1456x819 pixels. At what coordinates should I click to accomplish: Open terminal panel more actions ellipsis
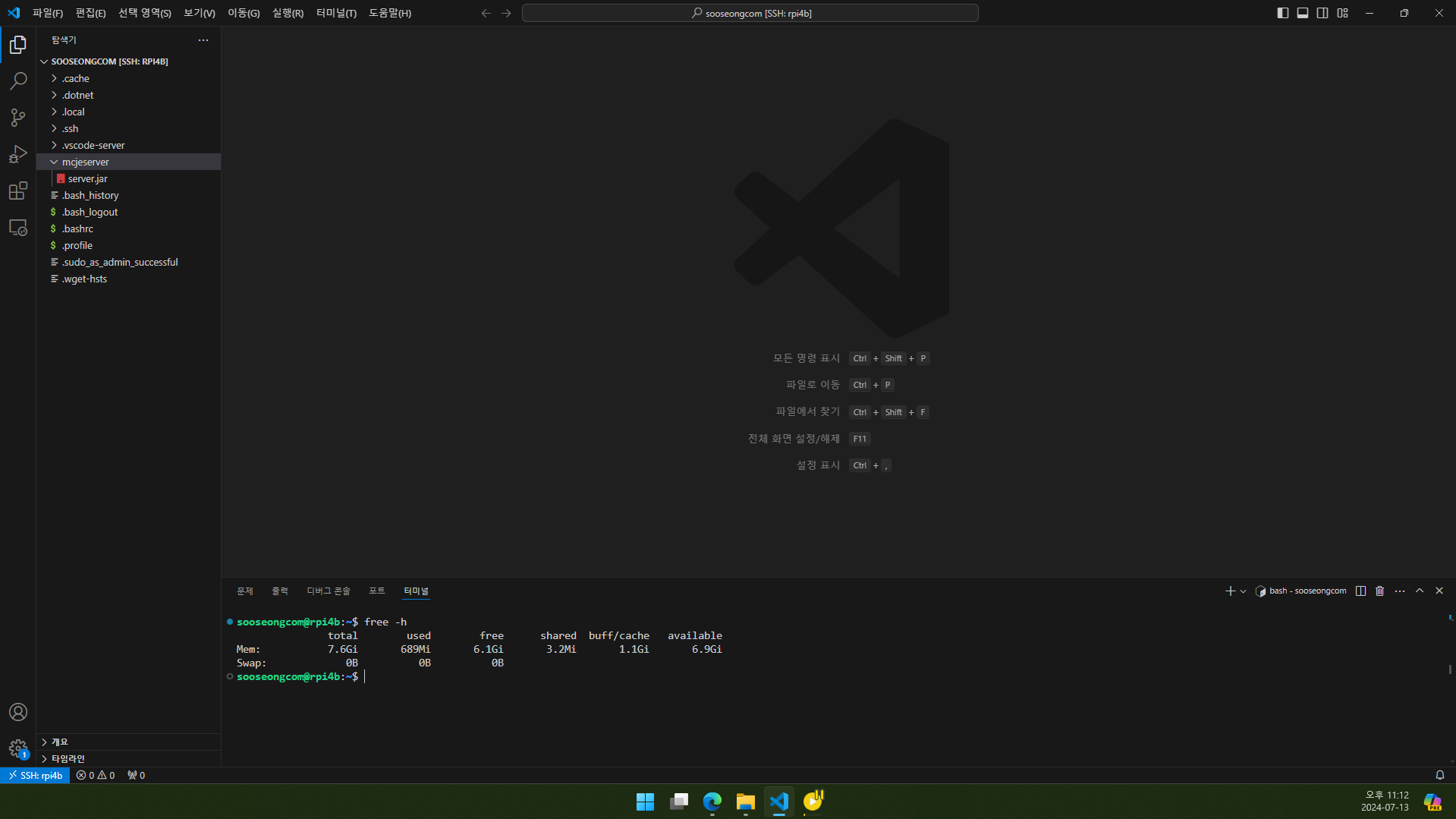coord(1400,591)
